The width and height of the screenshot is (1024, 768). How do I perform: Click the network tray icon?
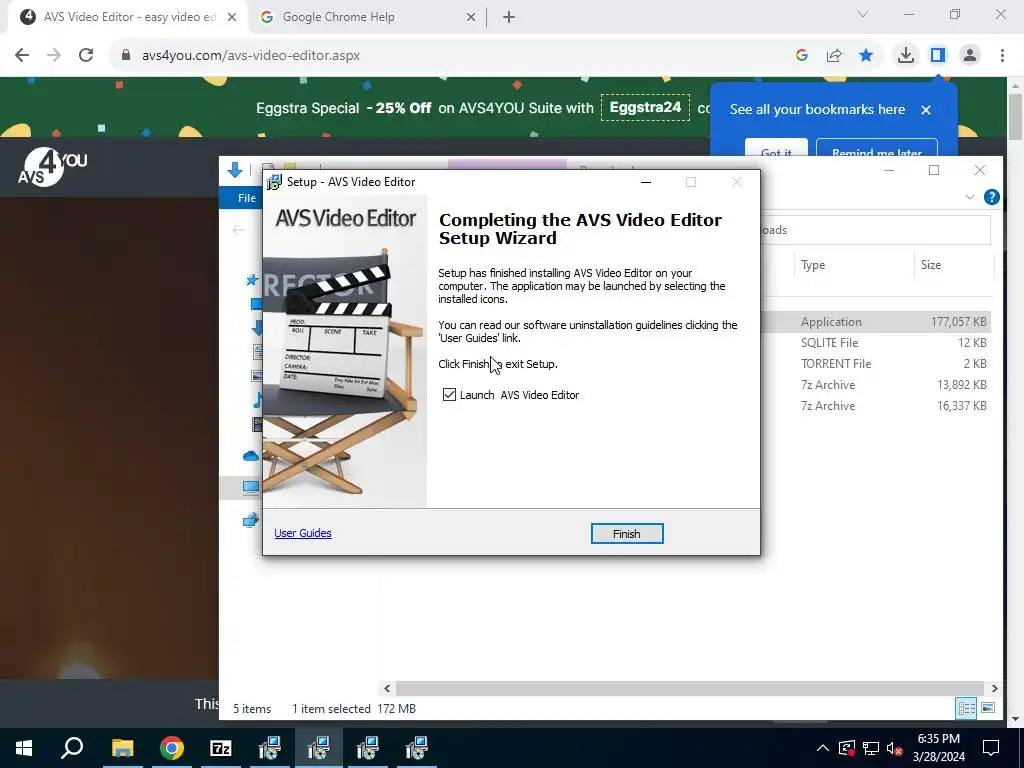(871, 748)
